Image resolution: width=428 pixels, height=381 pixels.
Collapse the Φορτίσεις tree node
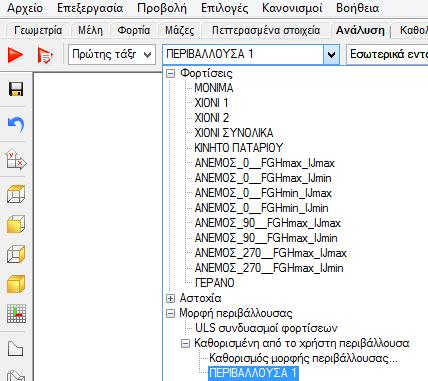170,73
